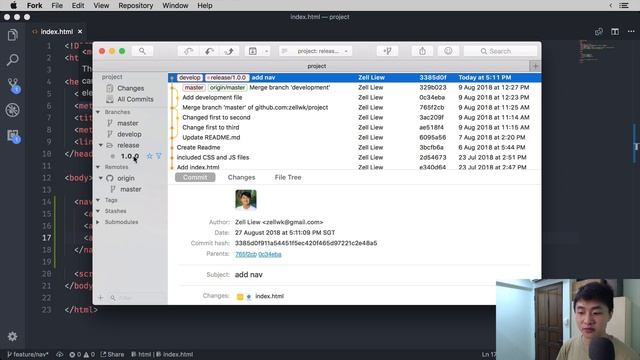Open VS Code settings gear icon

[13, 336]
